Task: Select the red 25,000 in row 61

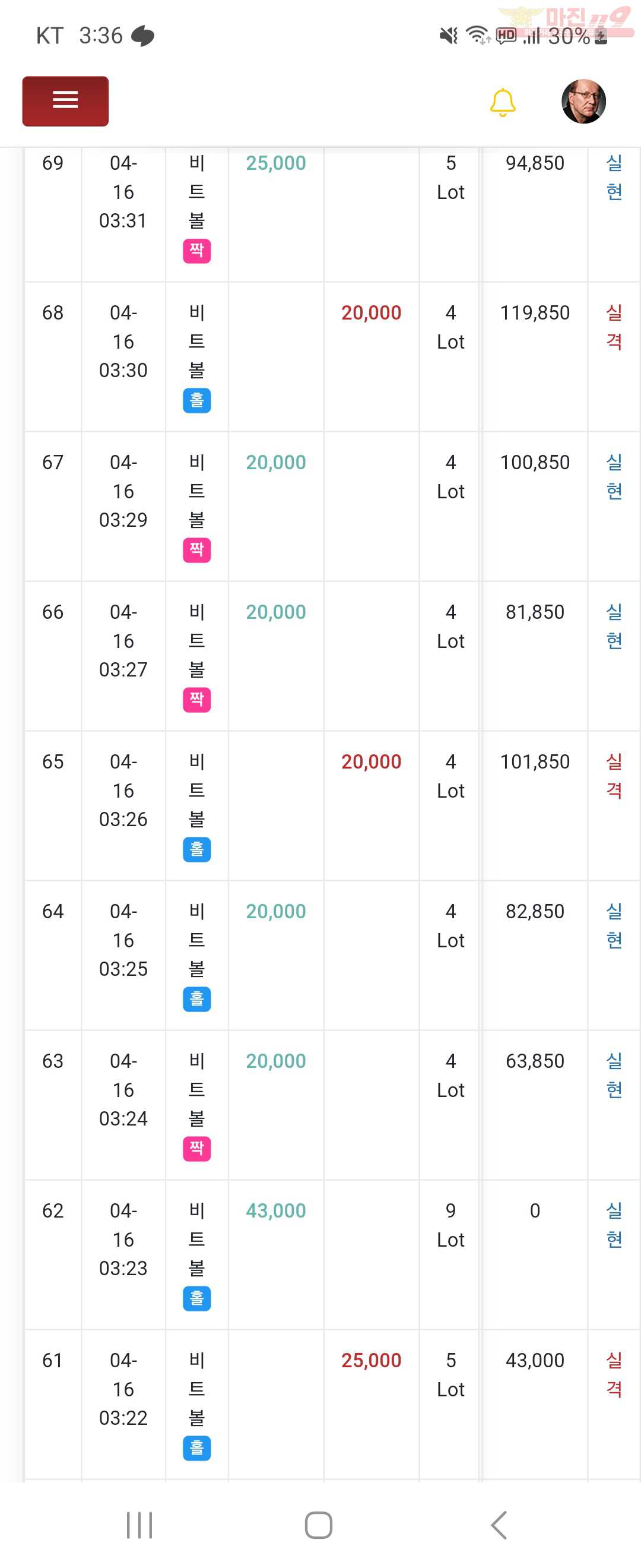Action: tap(371, 1361)
